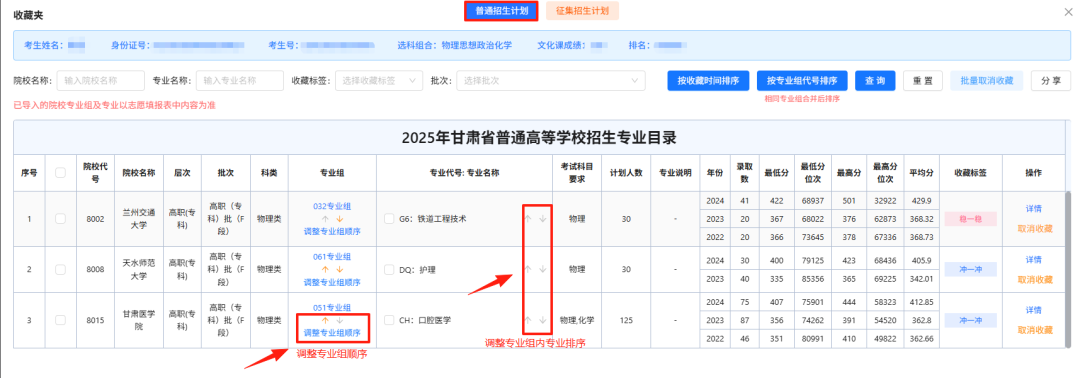Check the CH 口腔医学 major checkbox

(x=389, y=320)
